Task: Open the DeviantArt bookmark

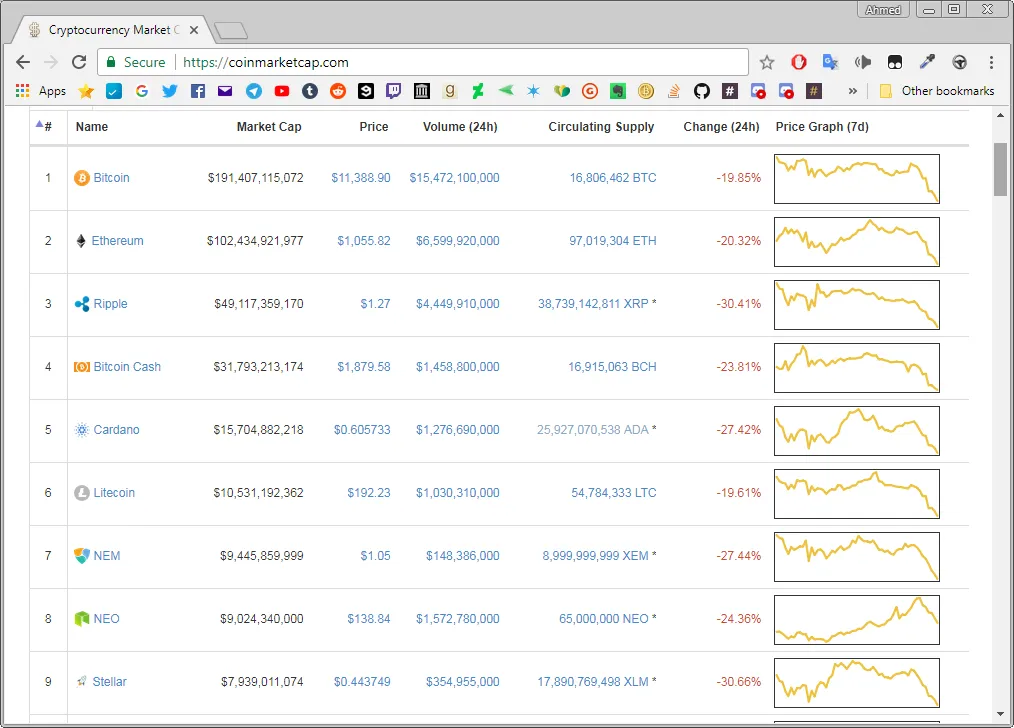Action: 477,91
